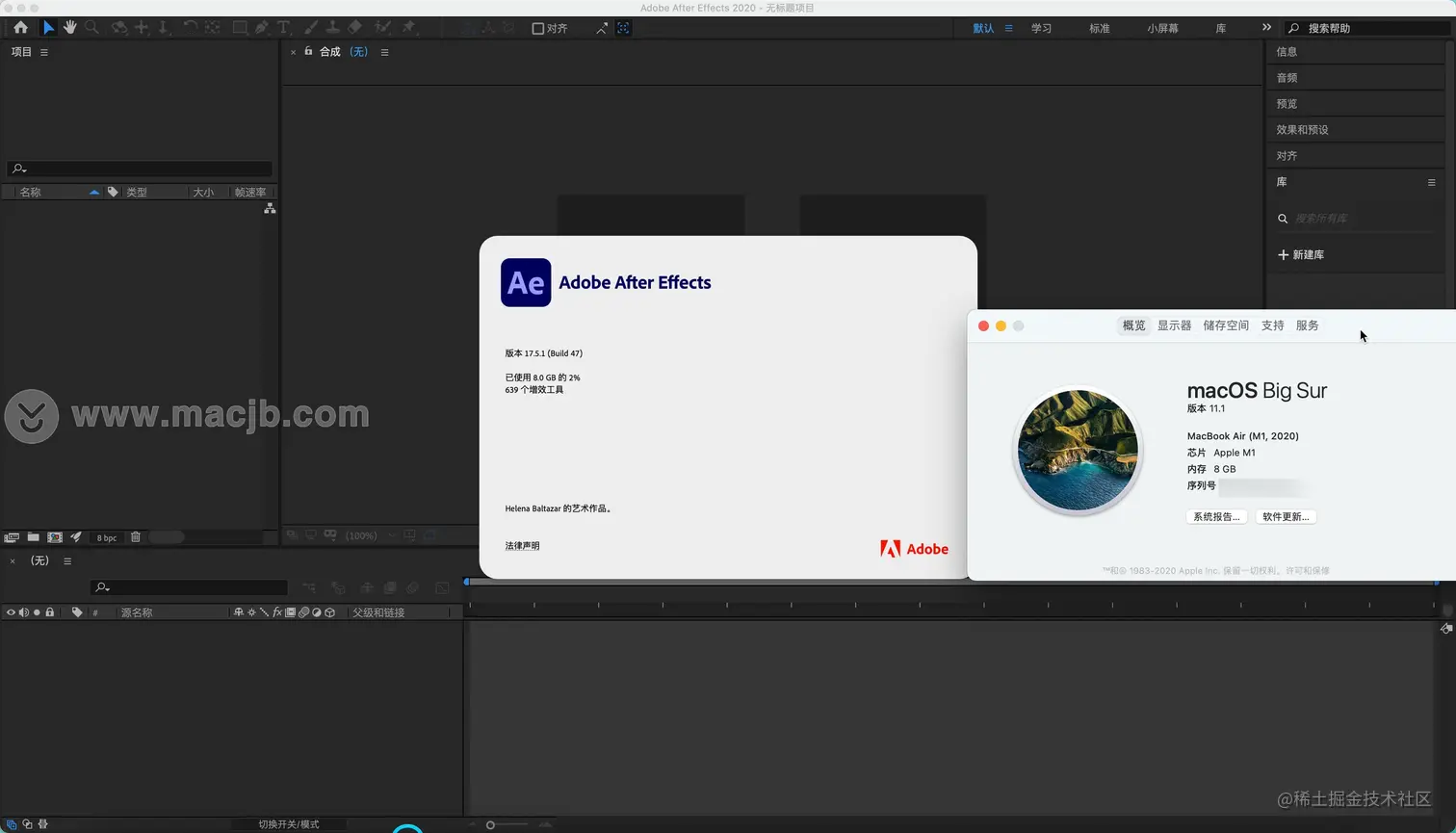This screenshot has height=833, width=1456.
Task: Click the 软件更新... button
Action: click(x=1286, y=517)
